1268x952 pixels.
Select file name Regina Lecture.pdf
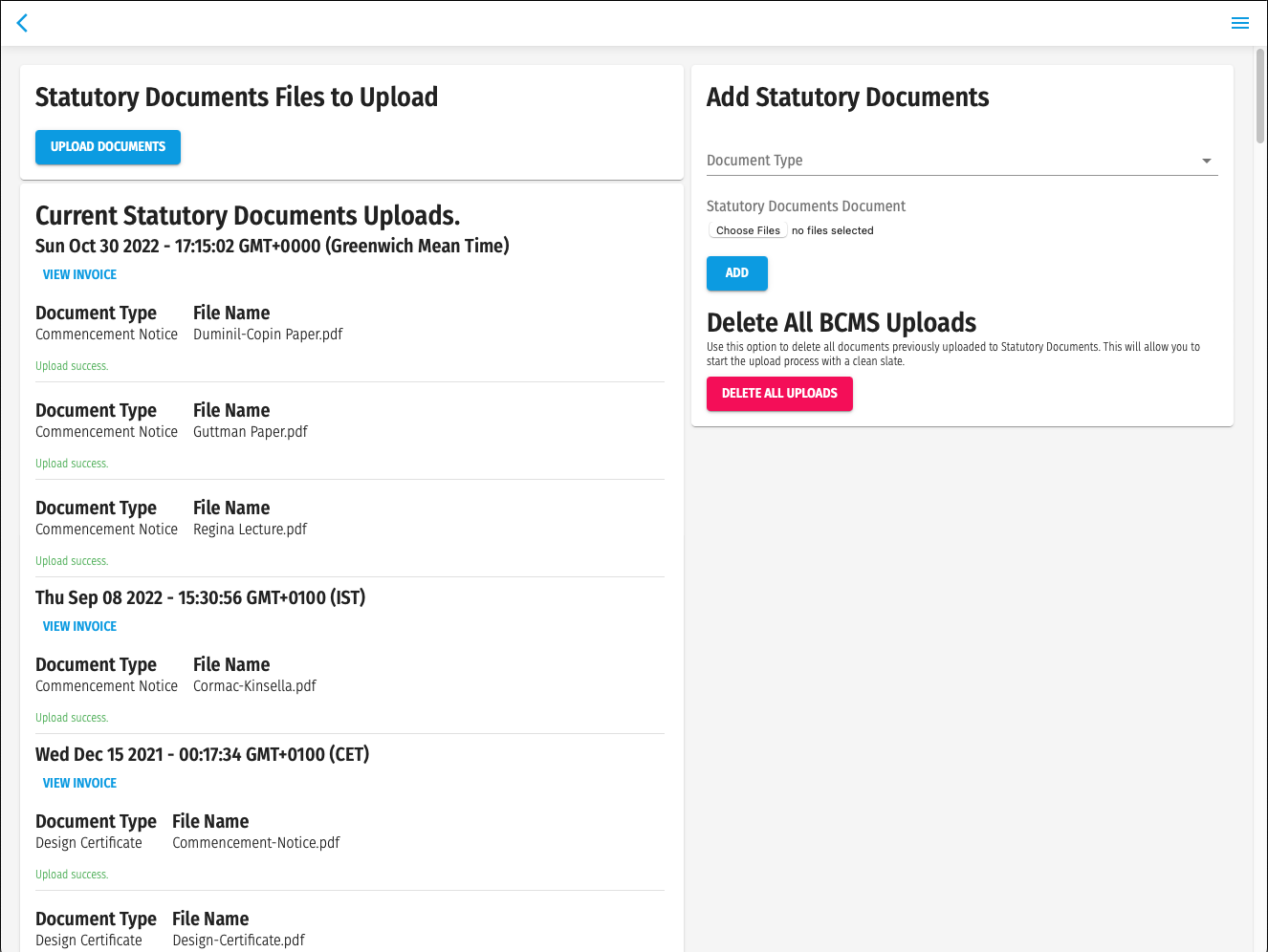[x=250, y=530]
